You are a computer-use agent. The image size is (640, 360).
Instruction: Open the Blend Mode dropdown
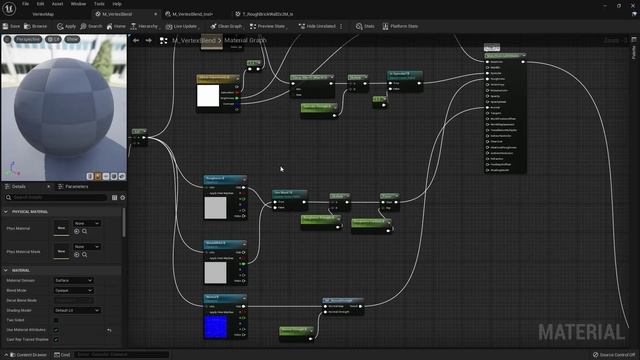pyautogui.click(x=73, y=291)
